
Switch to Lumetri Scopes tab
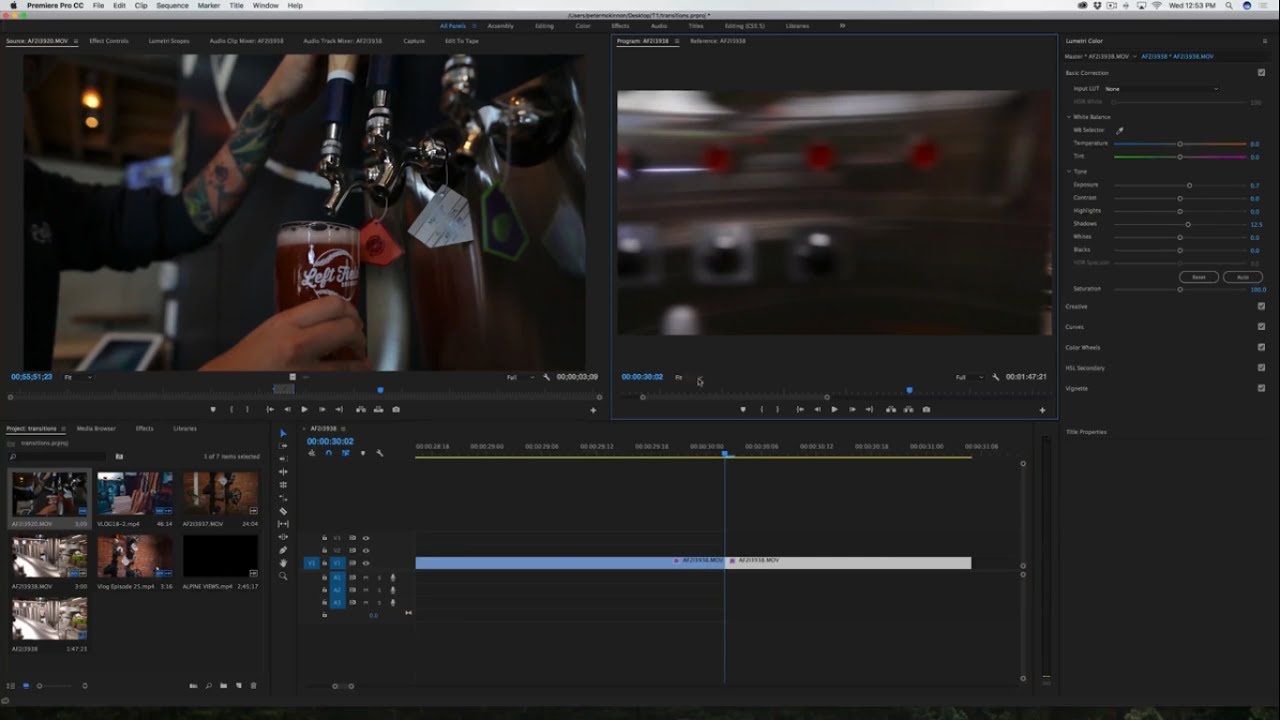169,41
